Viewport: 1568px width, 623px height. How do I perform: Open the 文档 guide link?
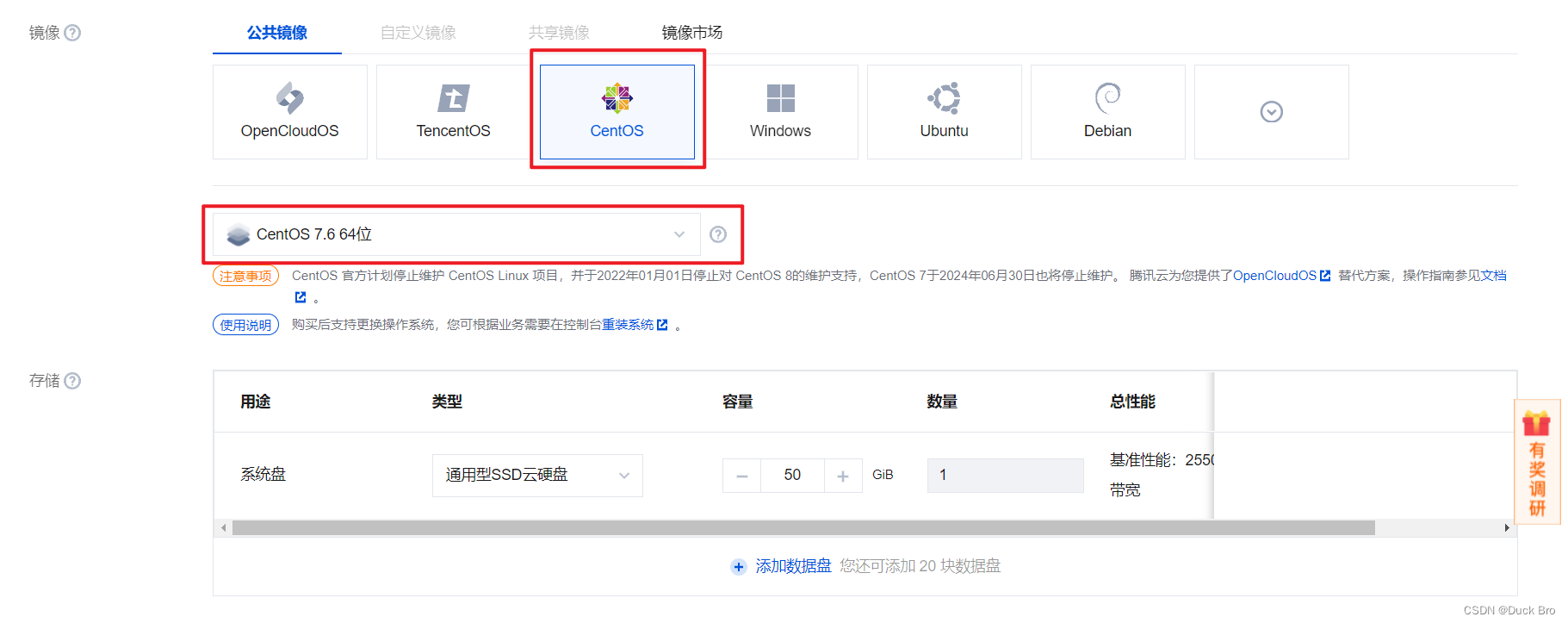[x=1494, y=276]
